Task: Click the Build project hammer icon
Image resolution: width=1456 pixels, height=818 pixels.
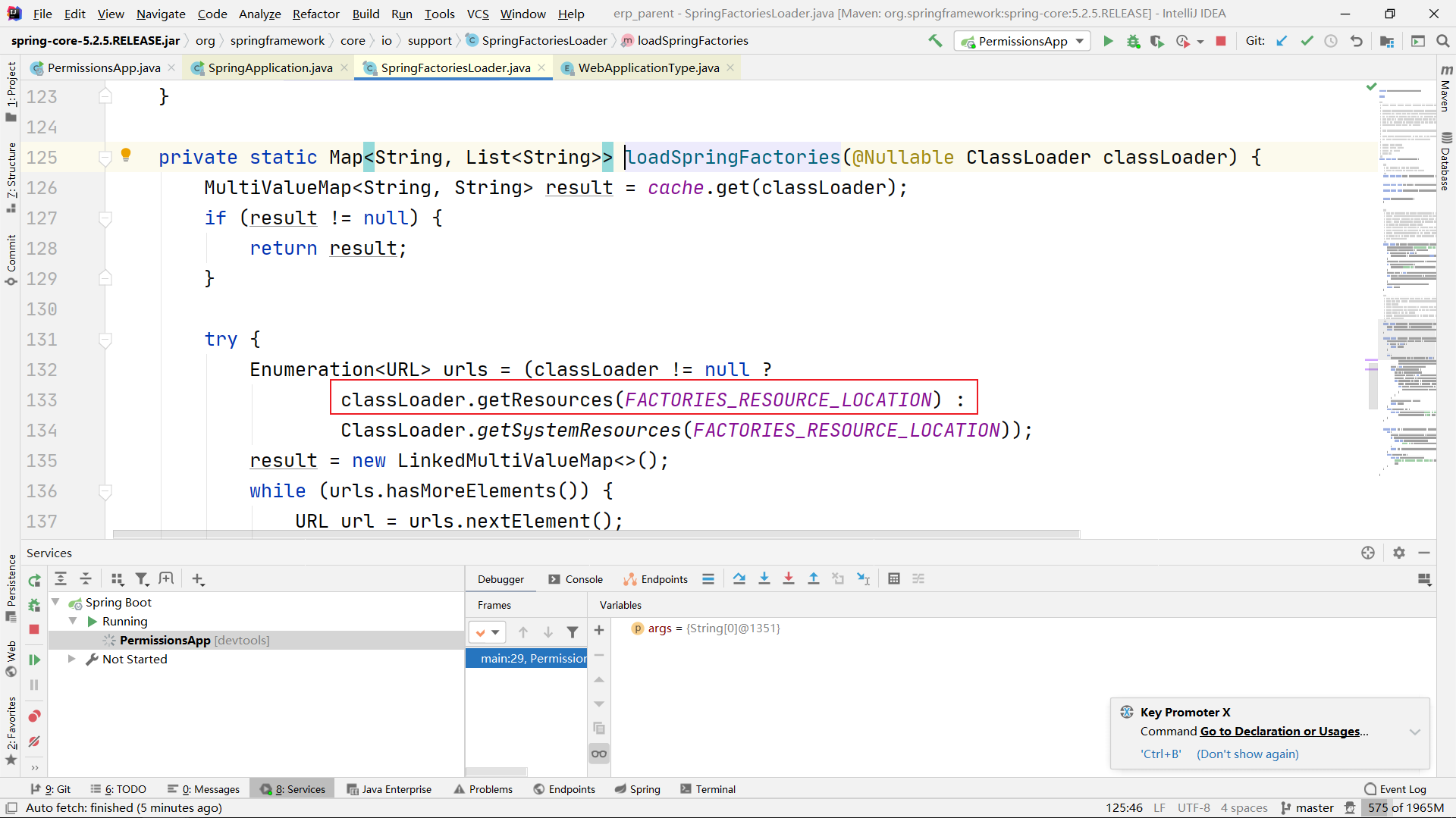Action: point(935,41)
